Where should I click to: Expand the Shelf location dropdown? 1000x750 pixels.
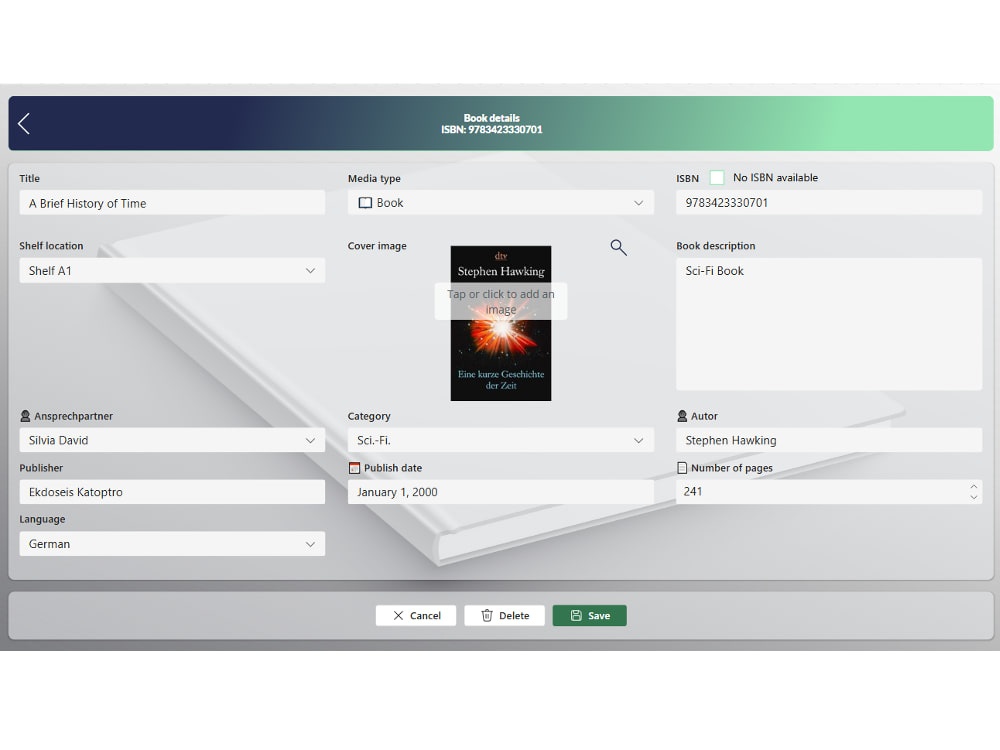tap(172, 270)
